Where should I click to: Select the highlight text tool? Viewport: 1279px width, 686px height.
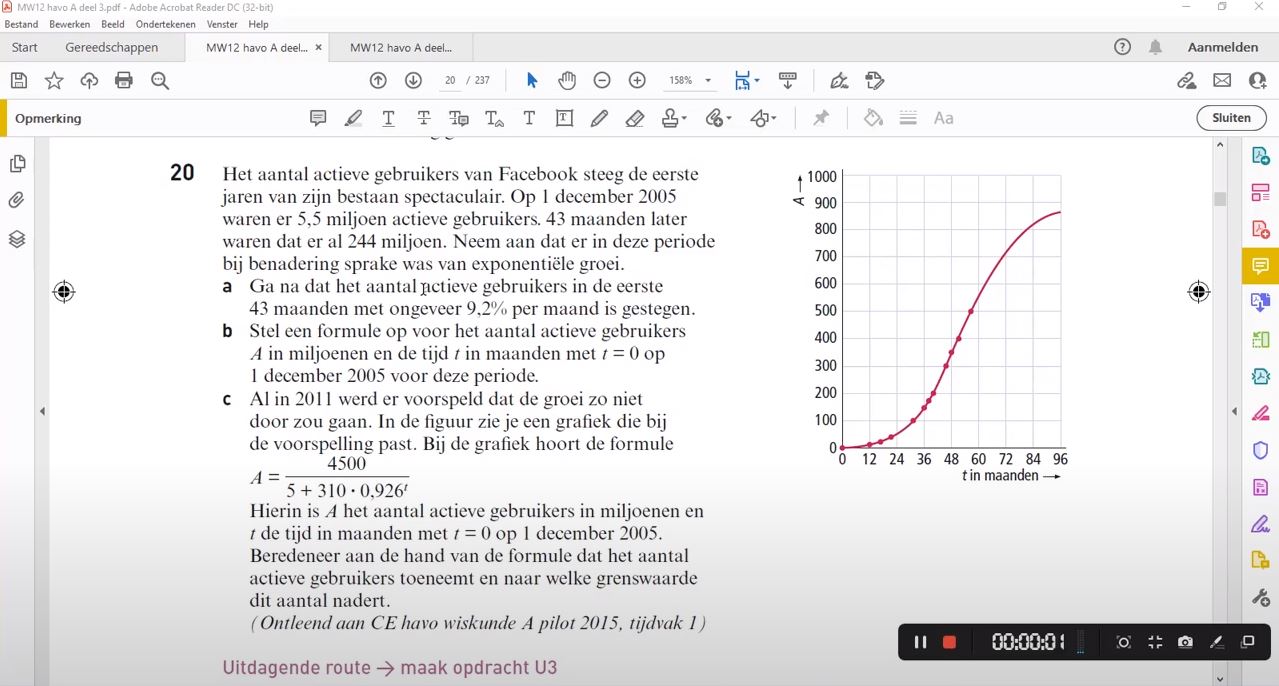click(353, 118)
